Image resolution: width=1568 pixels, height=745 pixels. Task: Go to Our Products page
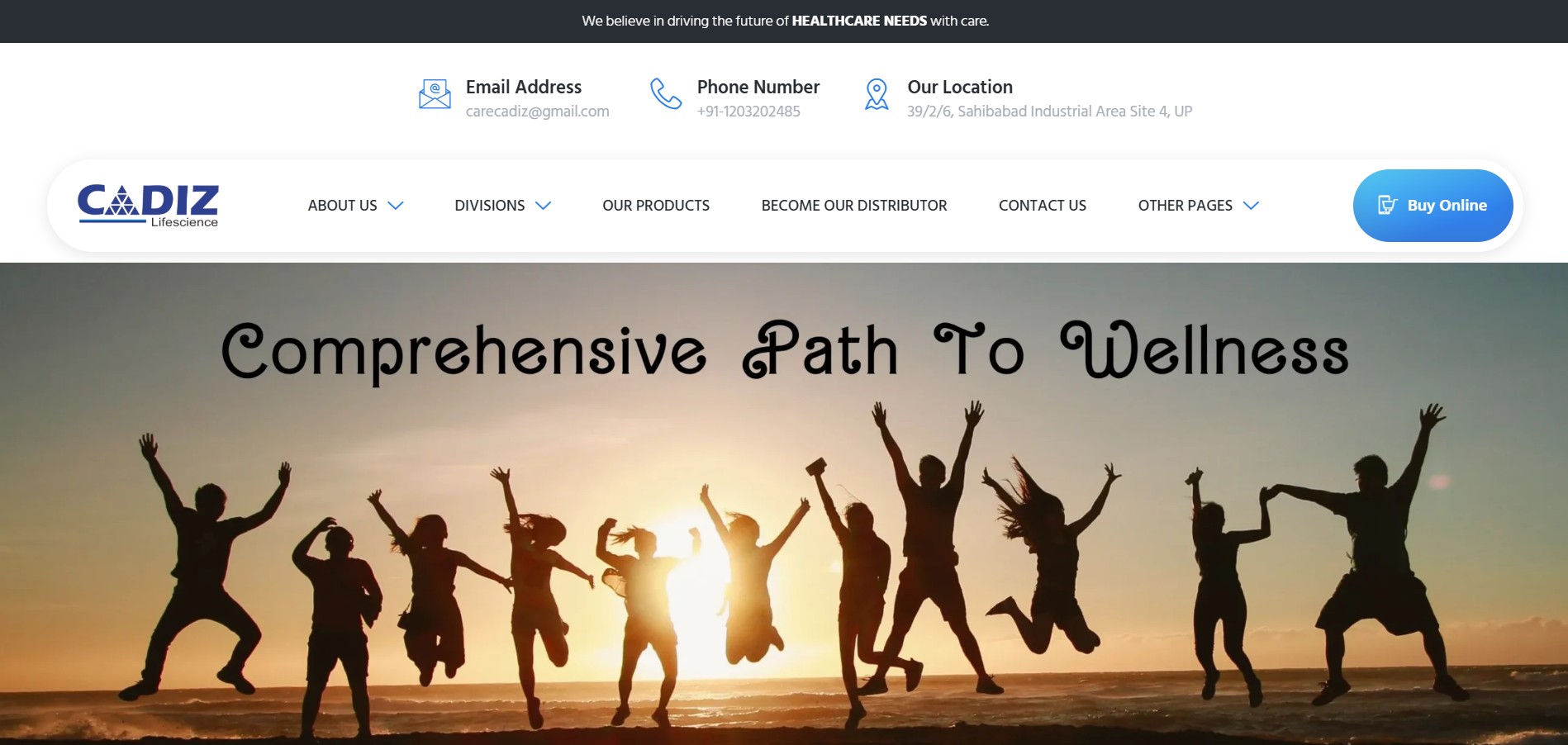[655, 206]
